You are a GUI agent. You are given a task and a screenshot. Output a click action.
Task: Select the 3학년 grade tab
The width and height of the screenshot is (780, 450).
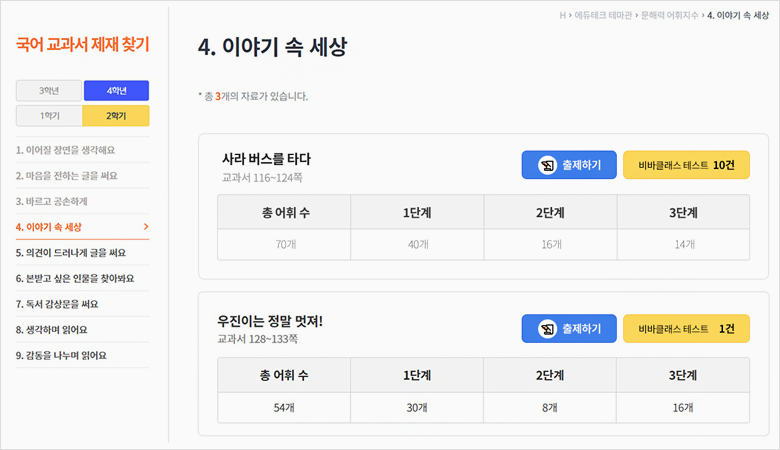pyautogui.click(x=49, y=90)
